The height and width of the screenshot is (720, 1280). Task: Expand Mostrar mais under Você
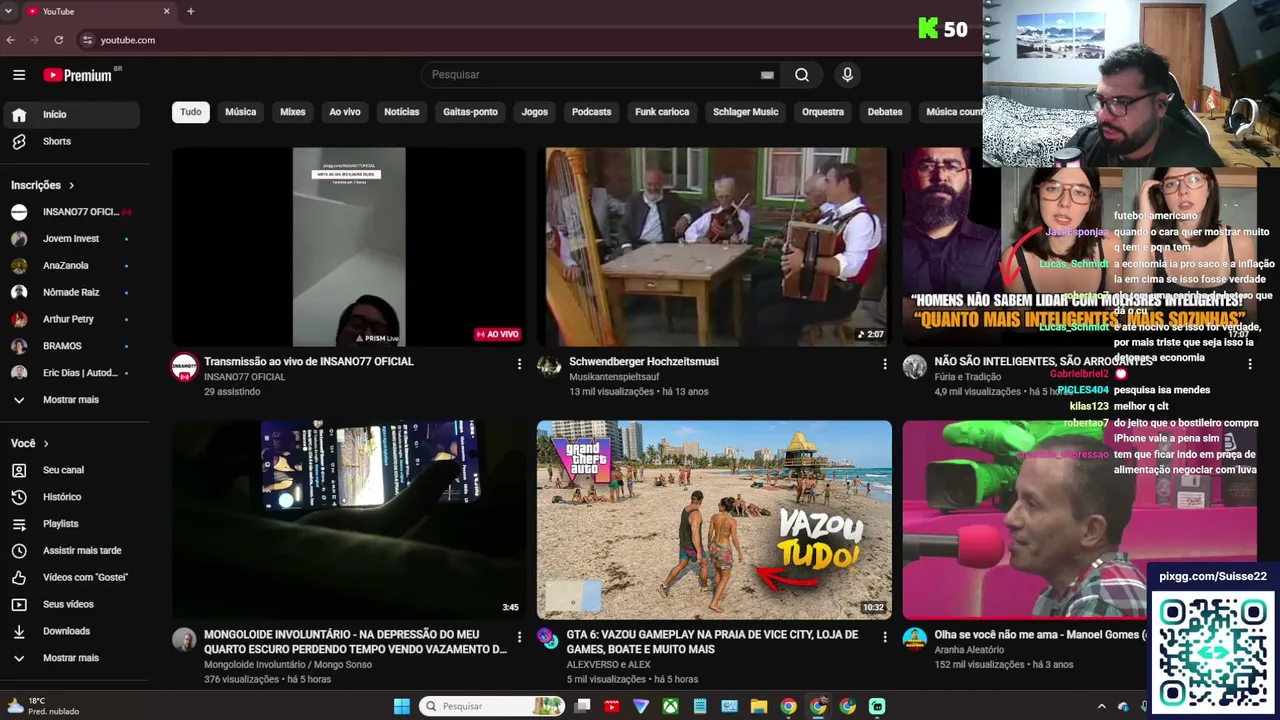pos(71,658)
